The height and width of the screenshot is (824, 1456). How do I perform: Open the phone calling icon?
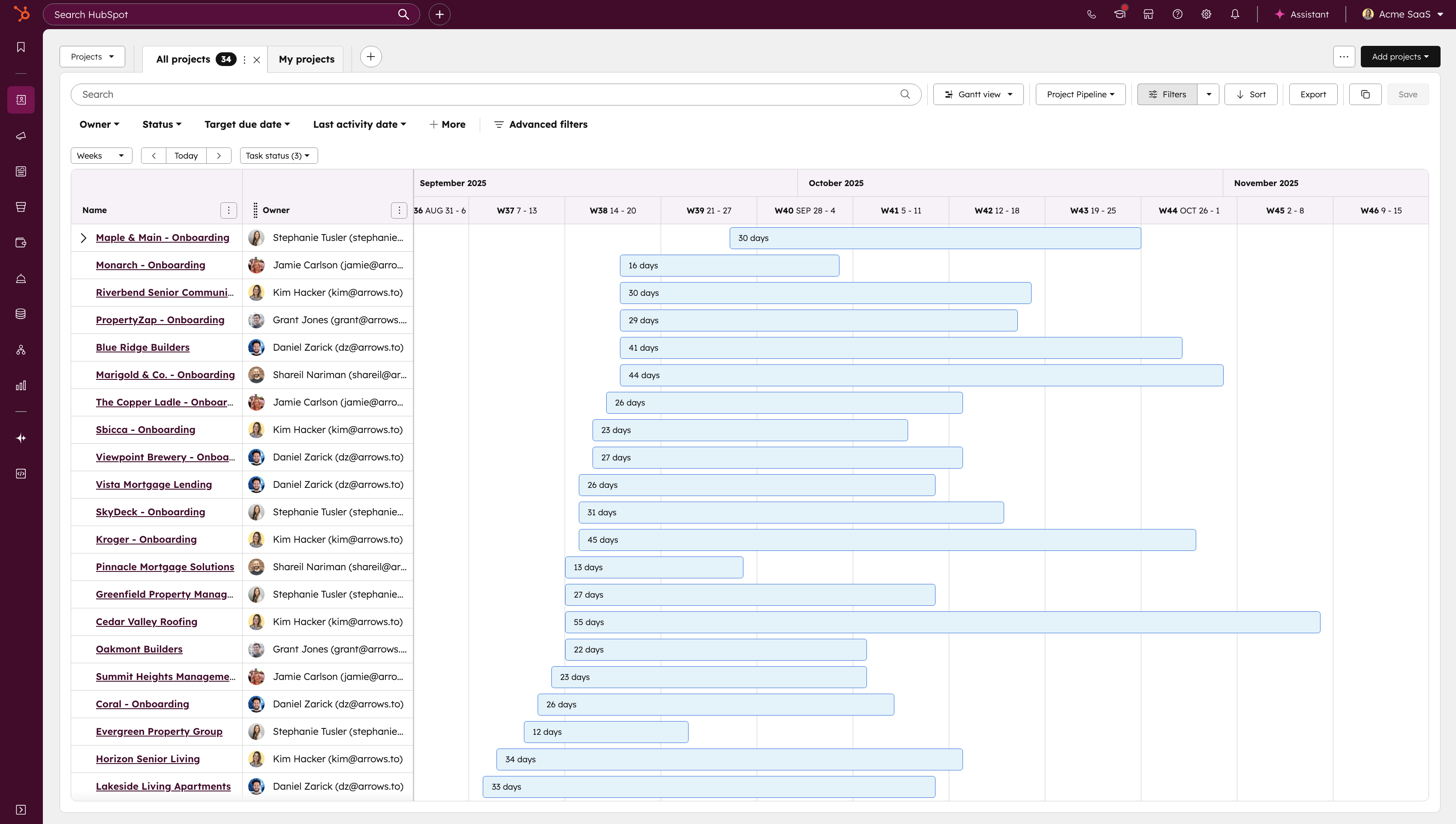1091,14
